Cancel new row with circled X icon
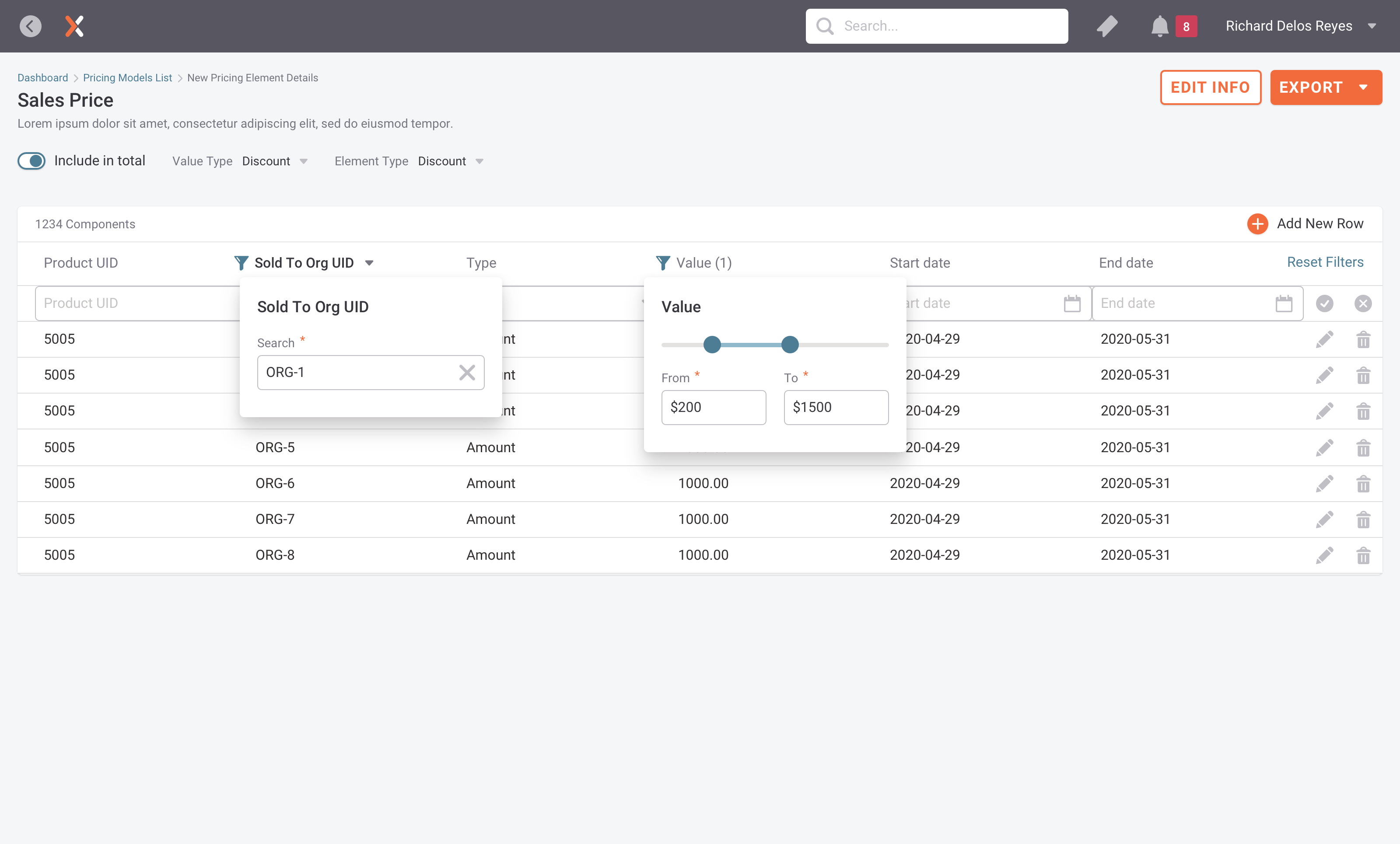 point(1363,303)
